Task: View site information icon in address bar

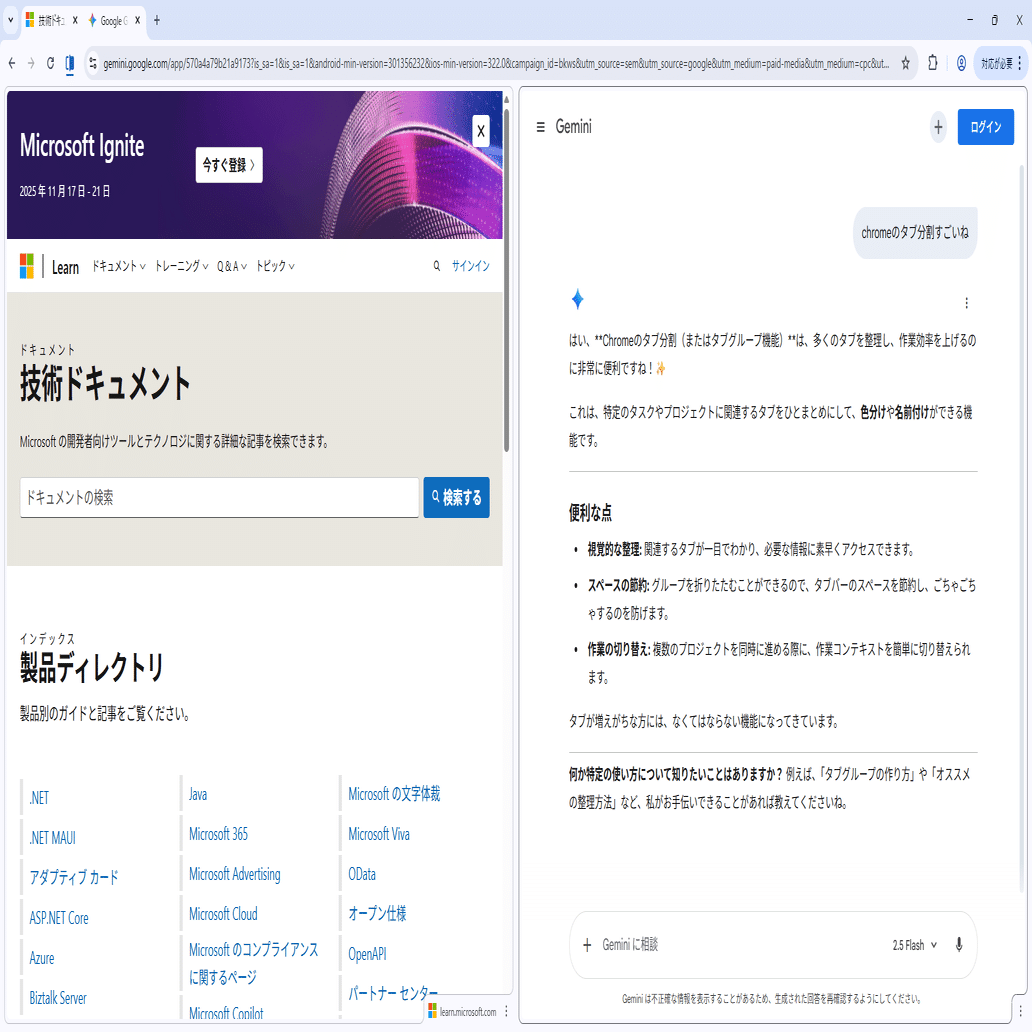Action: point(93,63)
